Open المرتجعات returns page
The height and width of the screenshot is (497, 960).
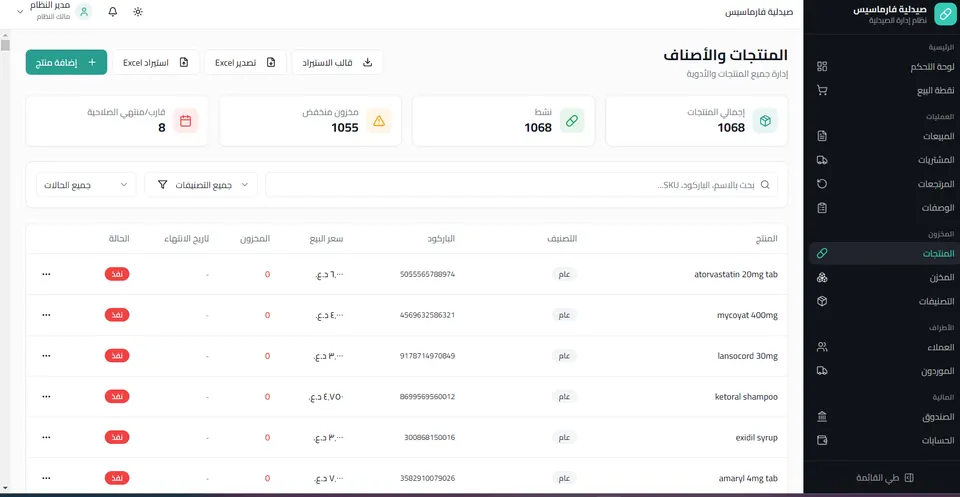click(x=883, y=184)
